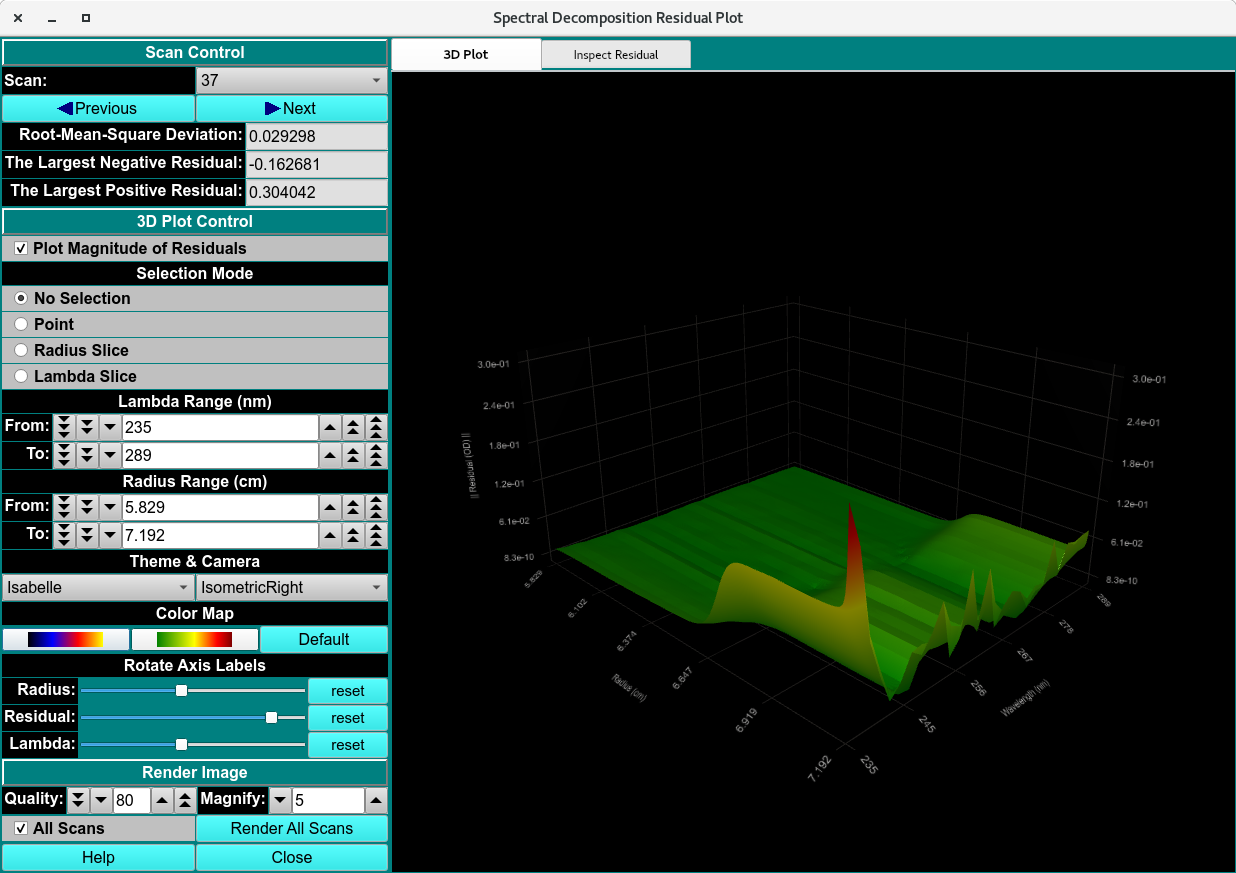
Task: Go to the Next scan
Action: (292, 108)
